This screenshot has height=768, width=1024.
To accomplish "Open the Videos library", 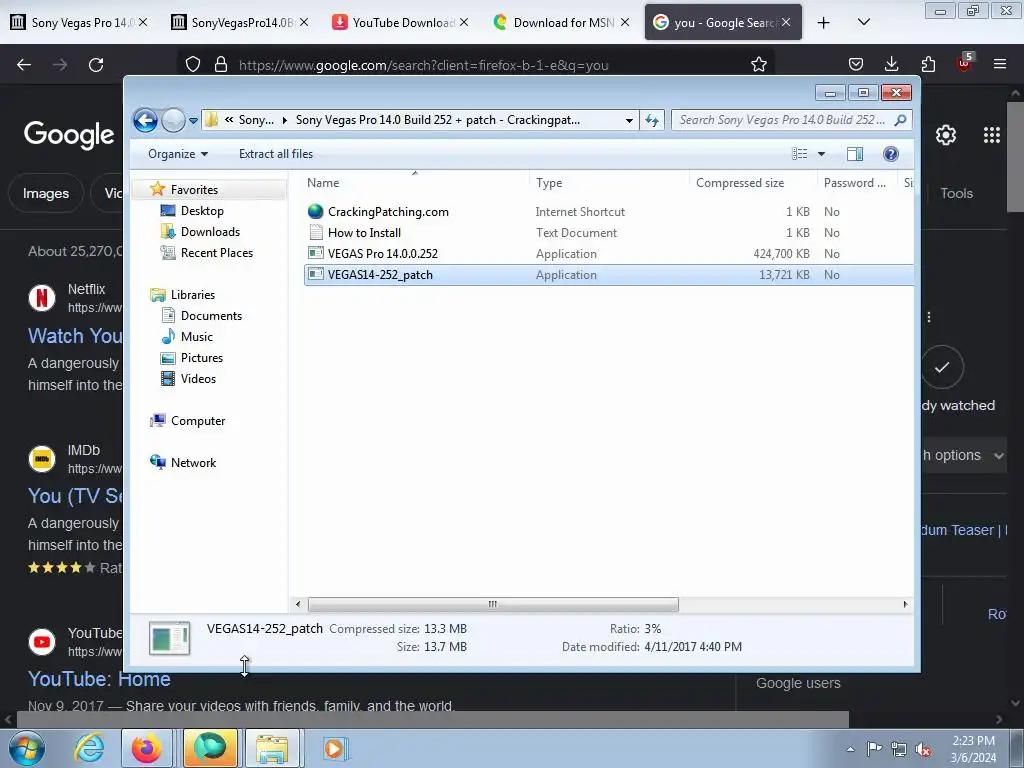I will pyautogui.click(x=198, y=379).
